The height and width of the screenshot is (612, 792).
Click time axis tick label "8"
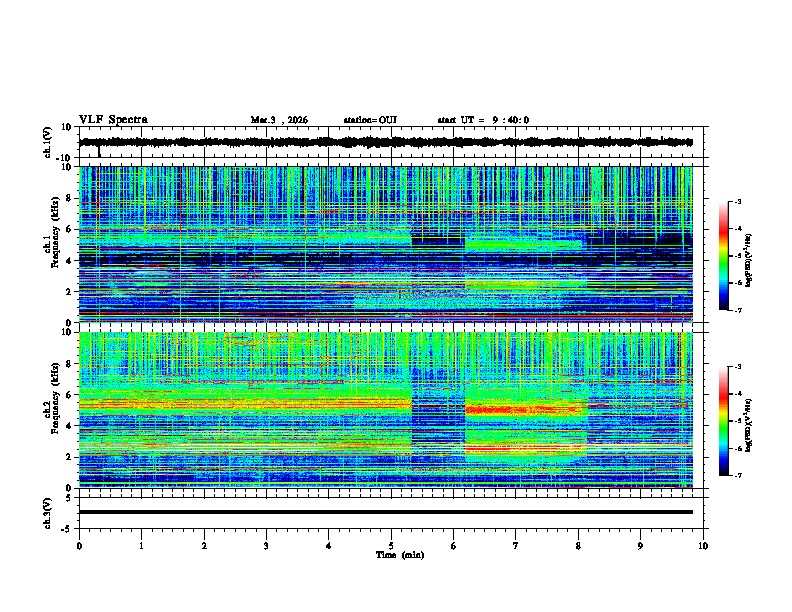pos(578,546)
